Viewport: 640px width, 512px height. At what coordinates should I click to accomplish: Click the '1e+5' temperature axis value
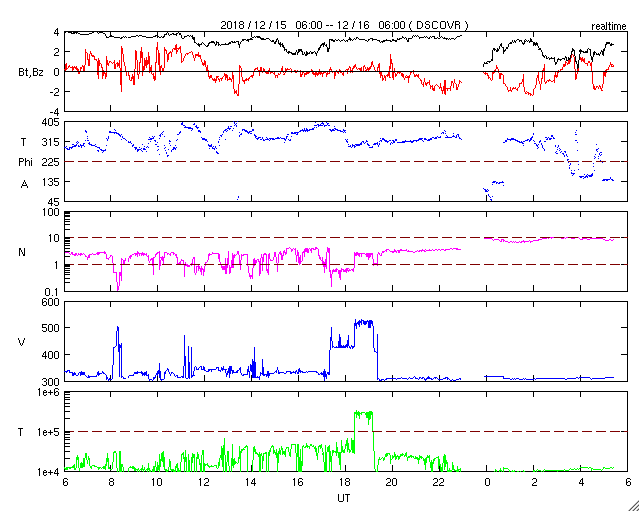[49, 432]
